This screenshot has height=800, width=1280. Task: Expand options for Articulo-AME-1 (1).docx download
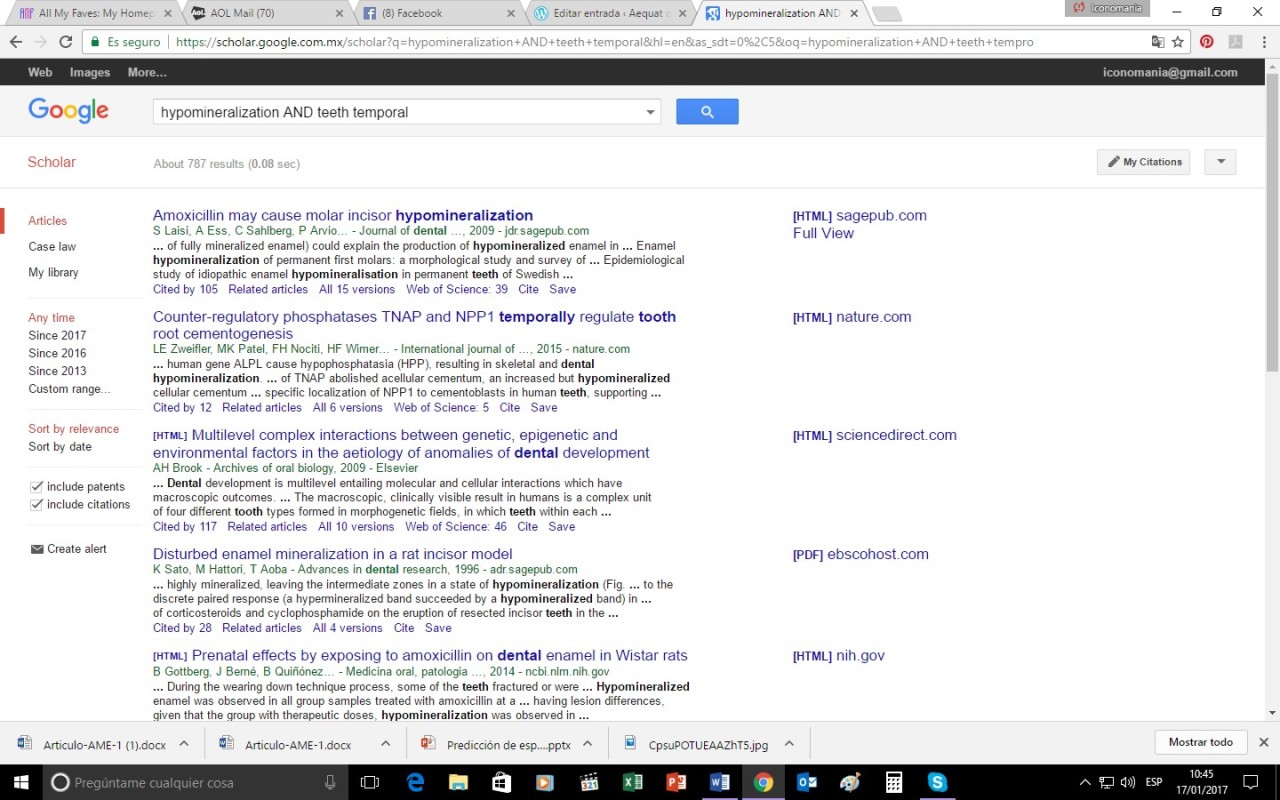pos(184,744)
